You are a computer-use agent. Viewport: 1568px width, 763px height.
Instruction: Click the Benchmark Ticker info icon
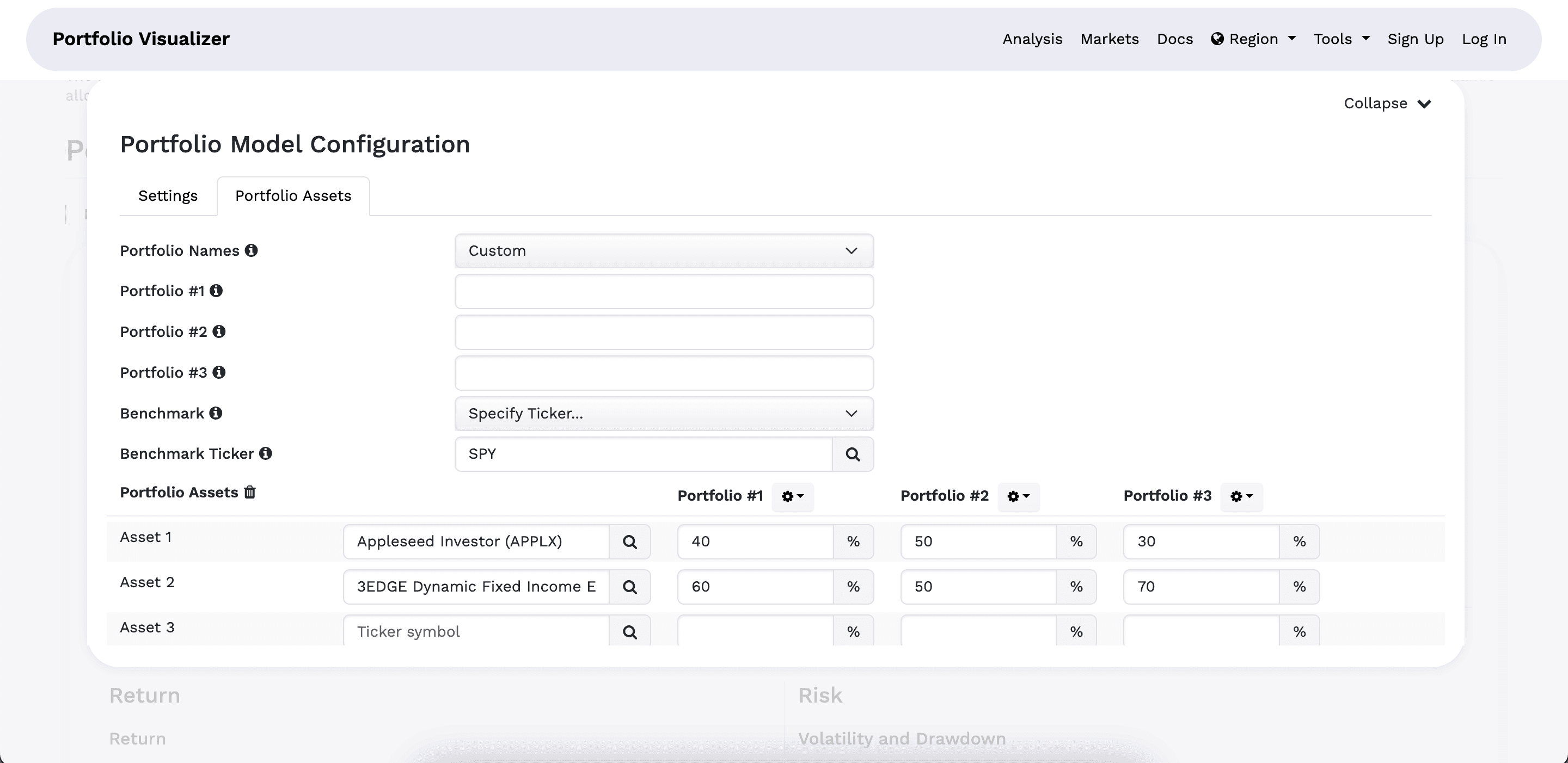(x=265, y=453)
